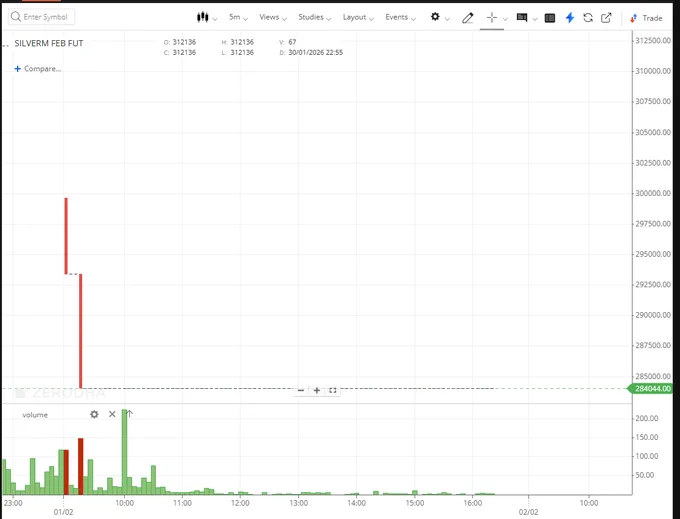Viewport: 680px width, 519px height.
Task: Click the 16:00 time axis label
Action: point(472,503)
